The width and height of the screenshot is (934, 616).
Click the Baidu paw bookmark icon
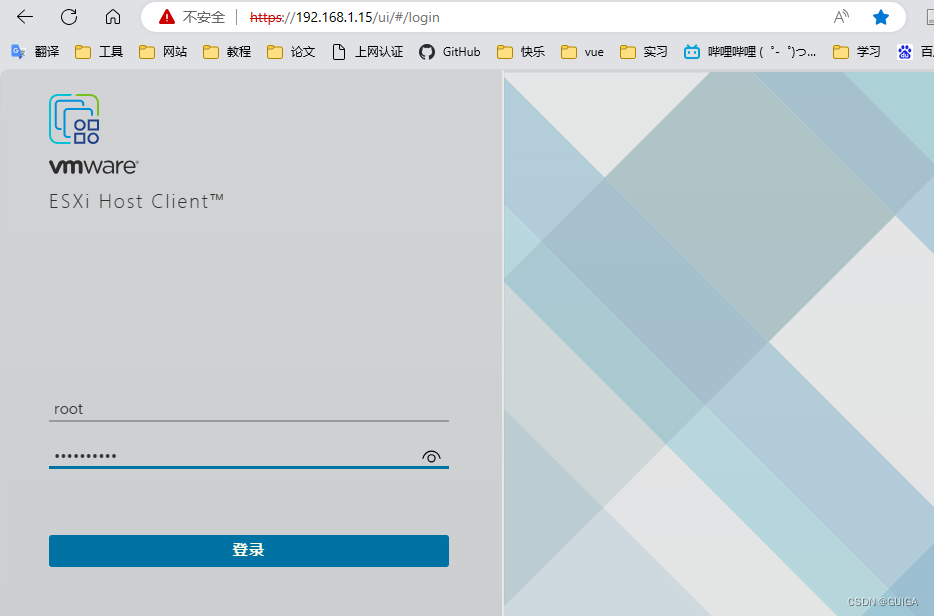[904, 52]
